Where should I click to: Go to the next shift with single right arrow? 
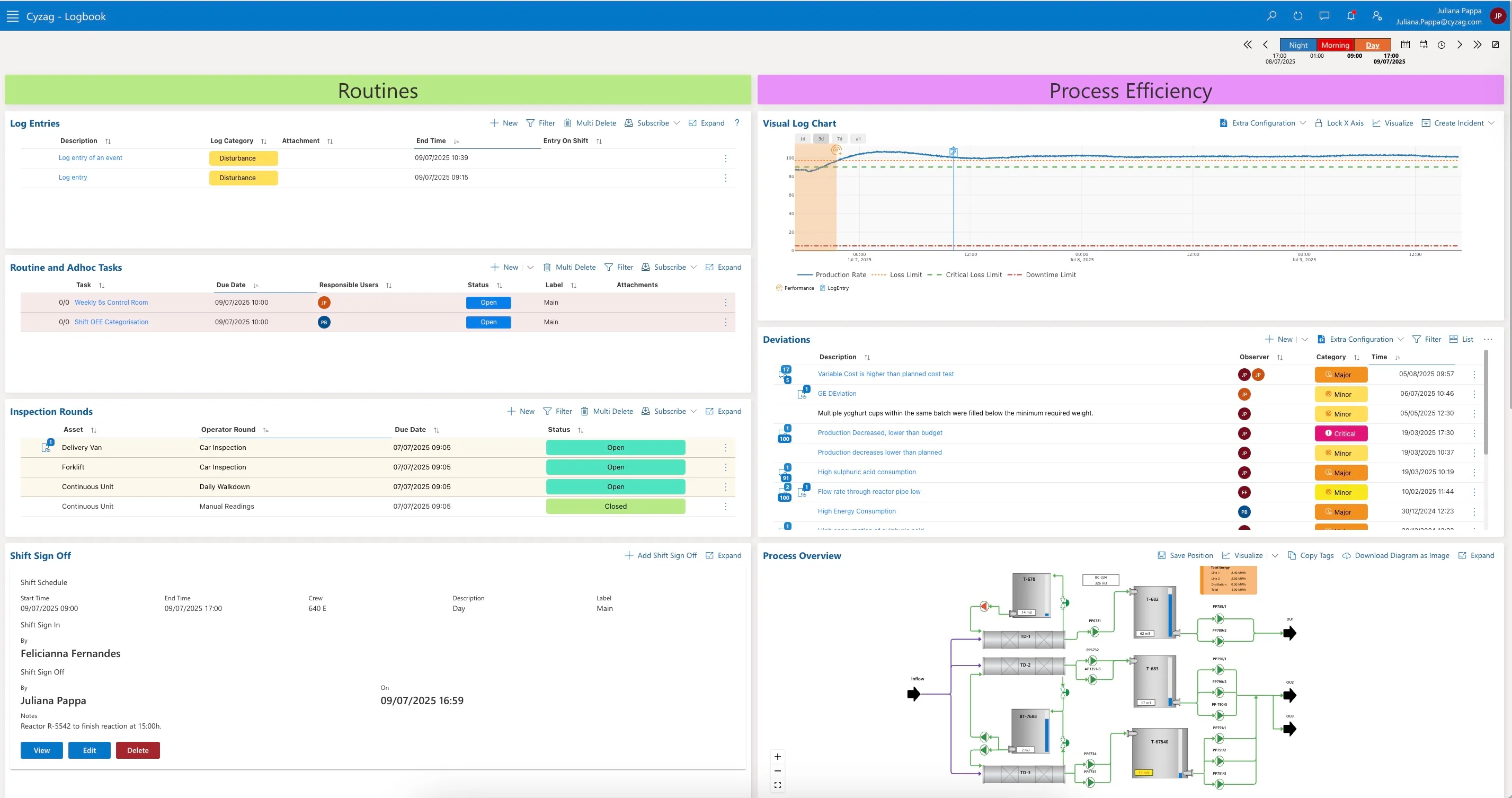pos(1460,45)
